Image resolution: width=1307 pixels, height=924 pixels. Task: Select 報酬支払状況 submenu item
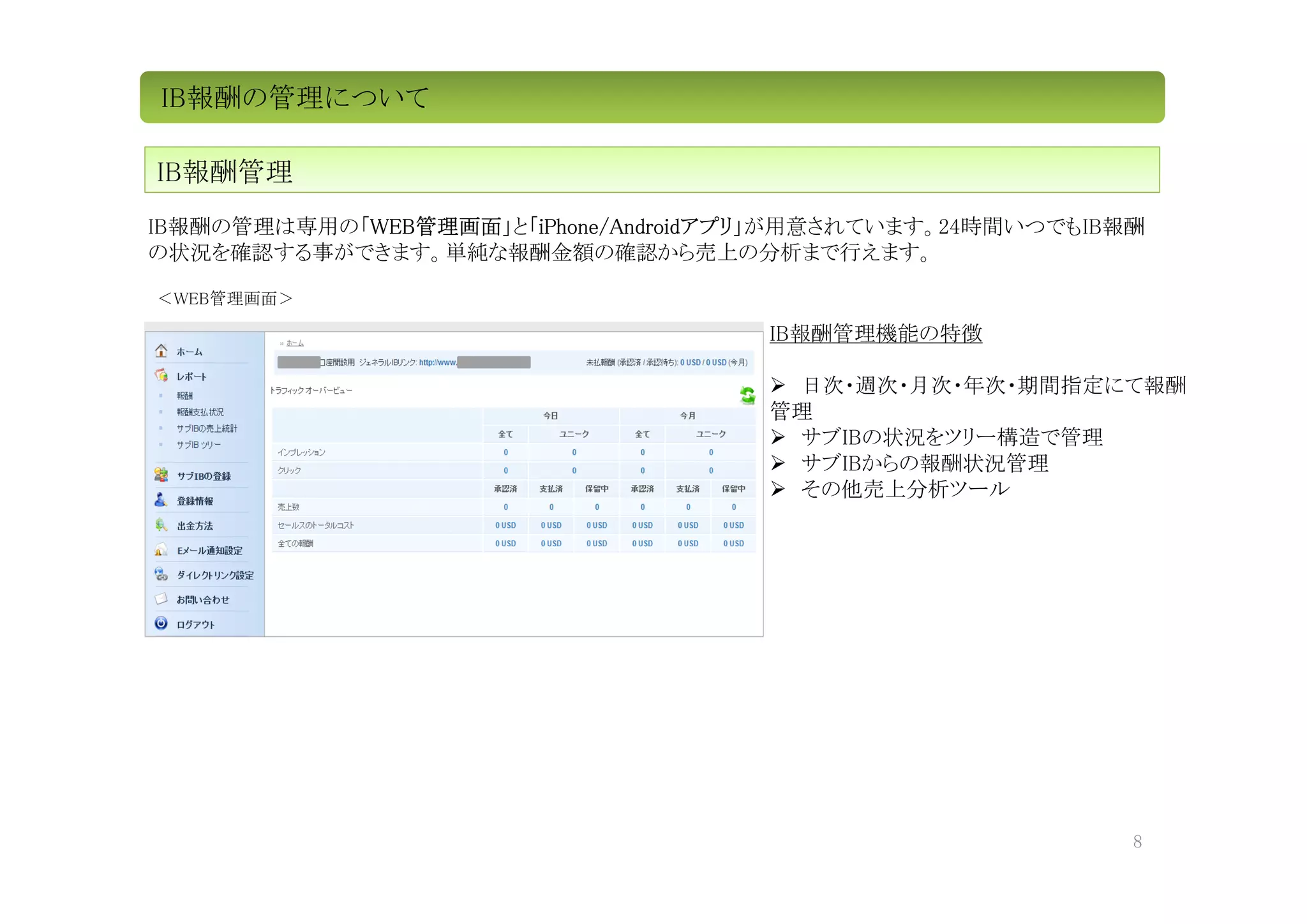pyautogui.click(x=200, y=412)
